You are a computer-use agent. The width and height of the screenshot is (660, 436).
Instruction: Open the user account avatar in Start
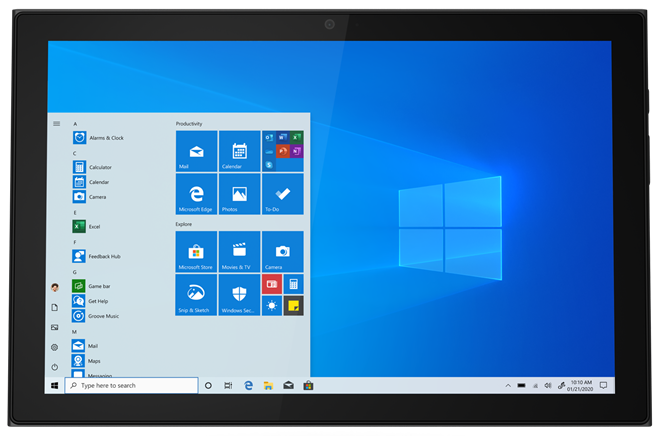click(55, 287)
